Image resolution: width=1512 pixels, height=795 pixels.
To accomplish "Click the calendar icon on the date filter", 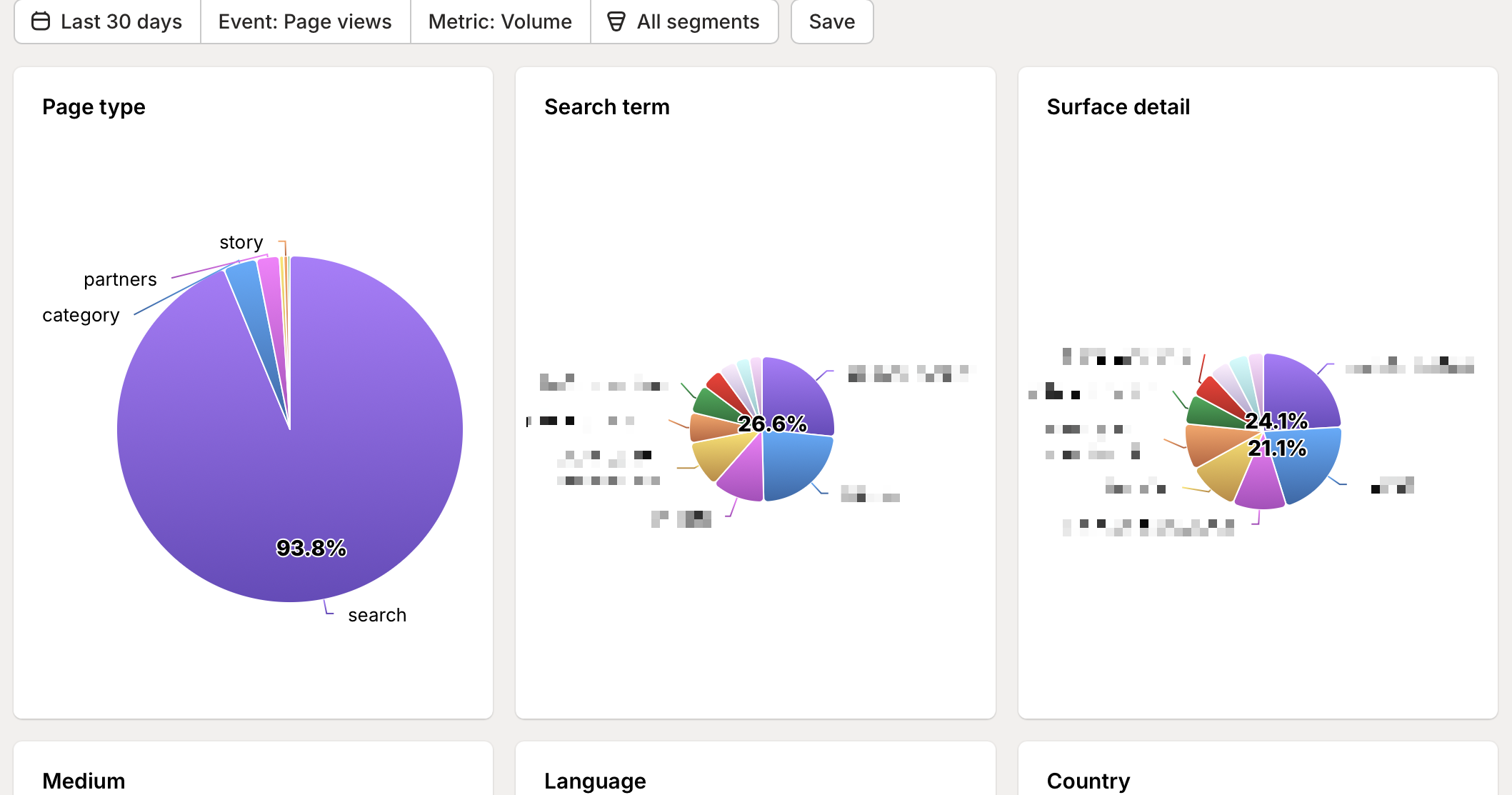I will coord(41,21).
